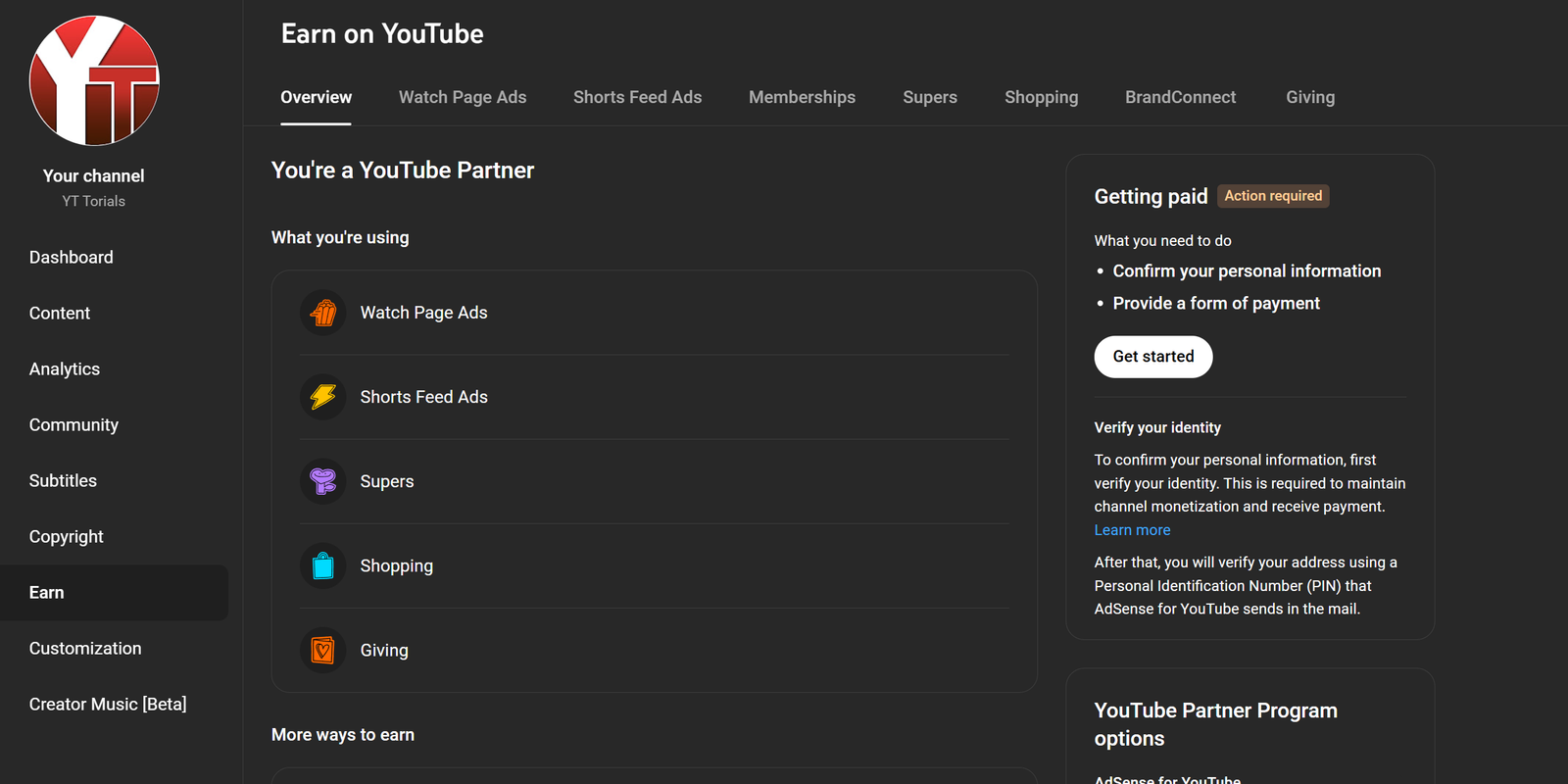Image resolution: width=1568 pixels, height=784 pixels.
Task: Click the orange Giving heart icon
Action: 323,650
